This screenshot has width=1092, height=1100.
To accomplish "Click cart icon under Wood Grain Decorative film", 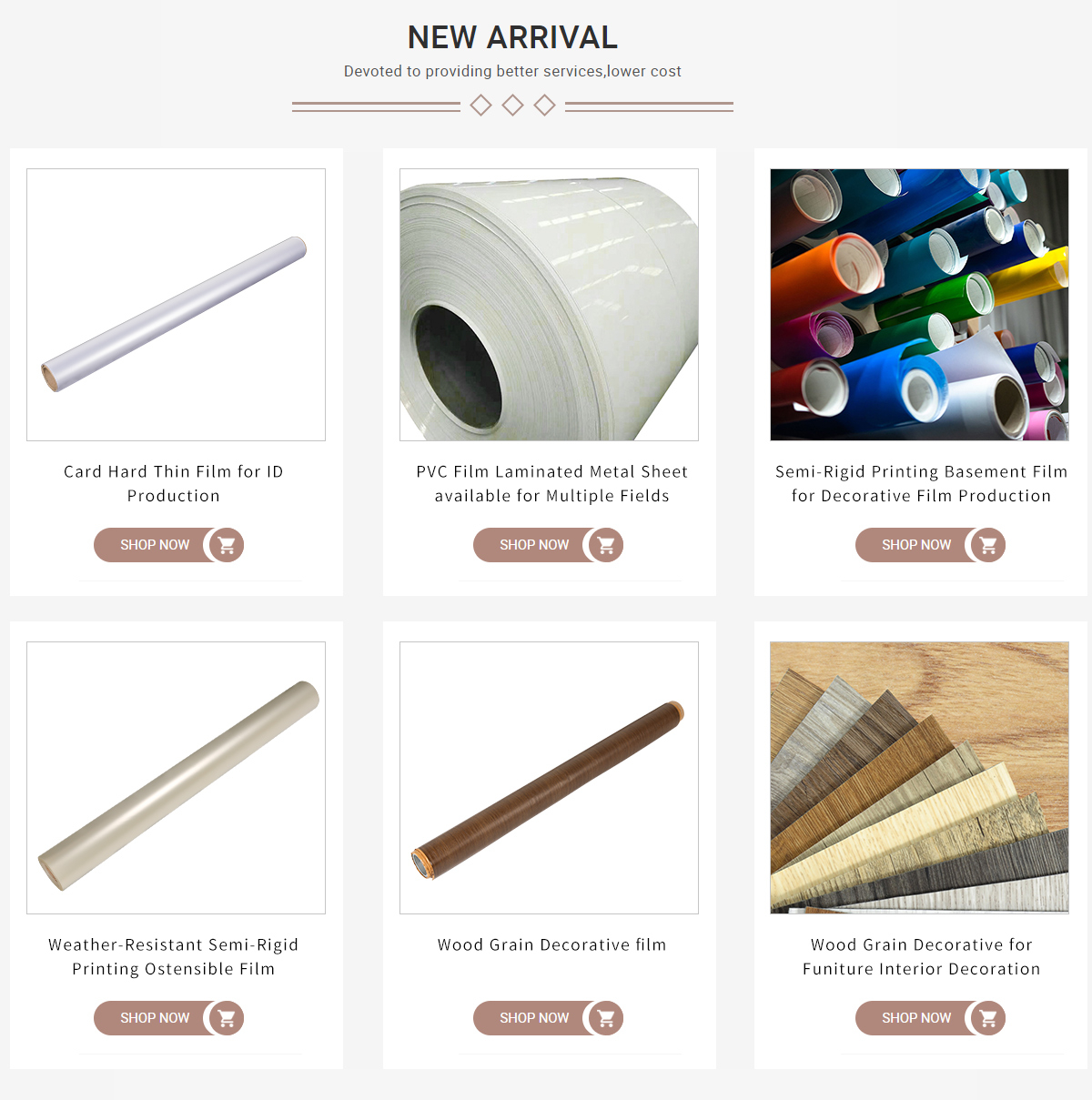I will (x=606, y=1018).
